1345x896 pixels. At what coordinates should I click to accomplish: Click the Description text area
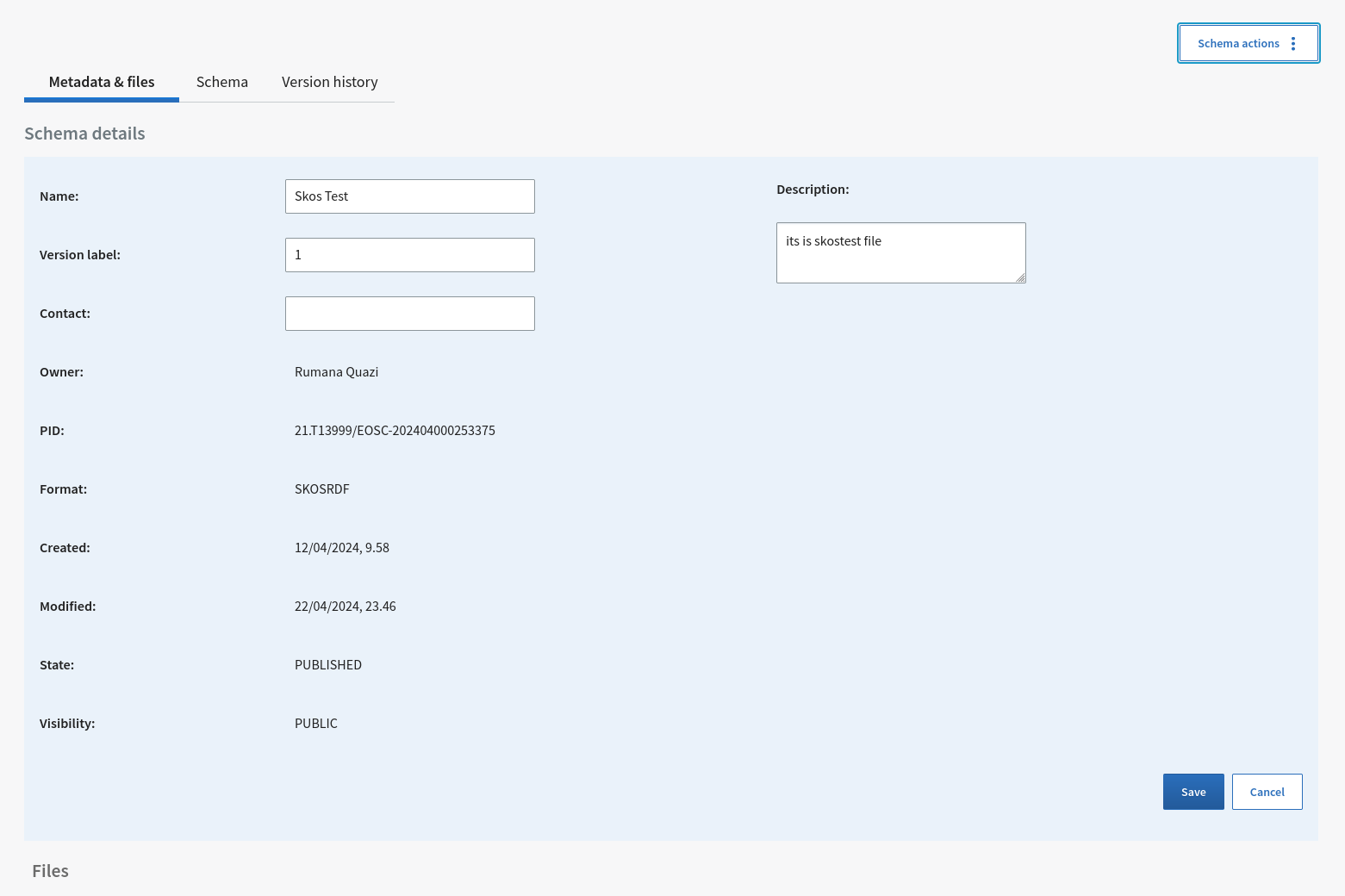[901, 252]
